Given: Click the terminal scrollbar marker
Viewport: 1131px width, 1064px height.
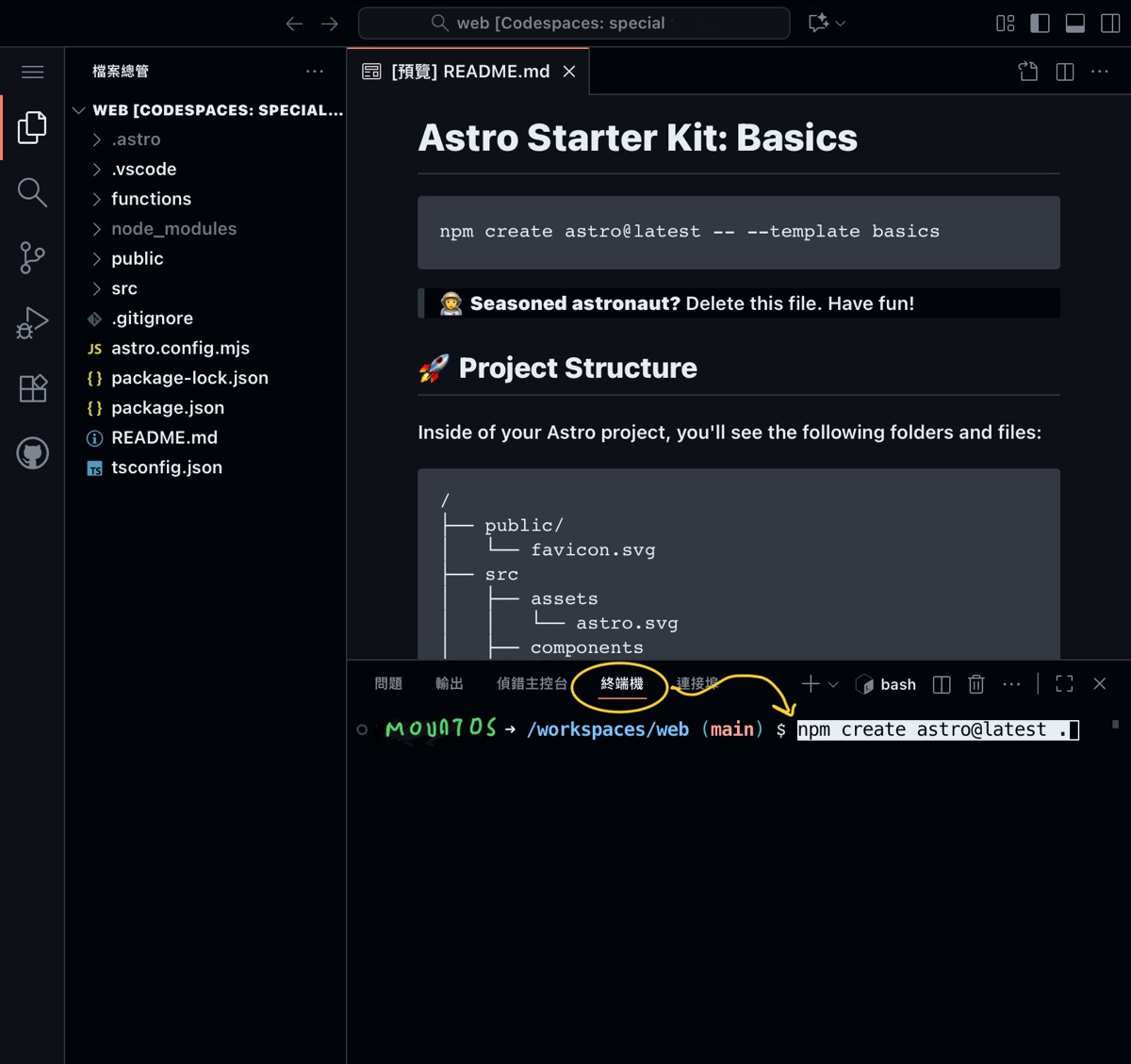Looking at the screenshot, I should 1116,725.
